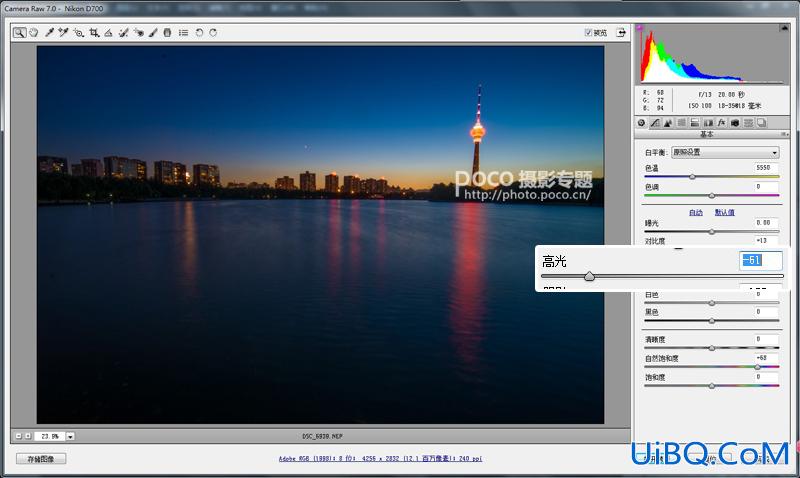Open the 基本 panel flyout menu
Viewport: 800px width, 478px height.
[x=784, y=134]
